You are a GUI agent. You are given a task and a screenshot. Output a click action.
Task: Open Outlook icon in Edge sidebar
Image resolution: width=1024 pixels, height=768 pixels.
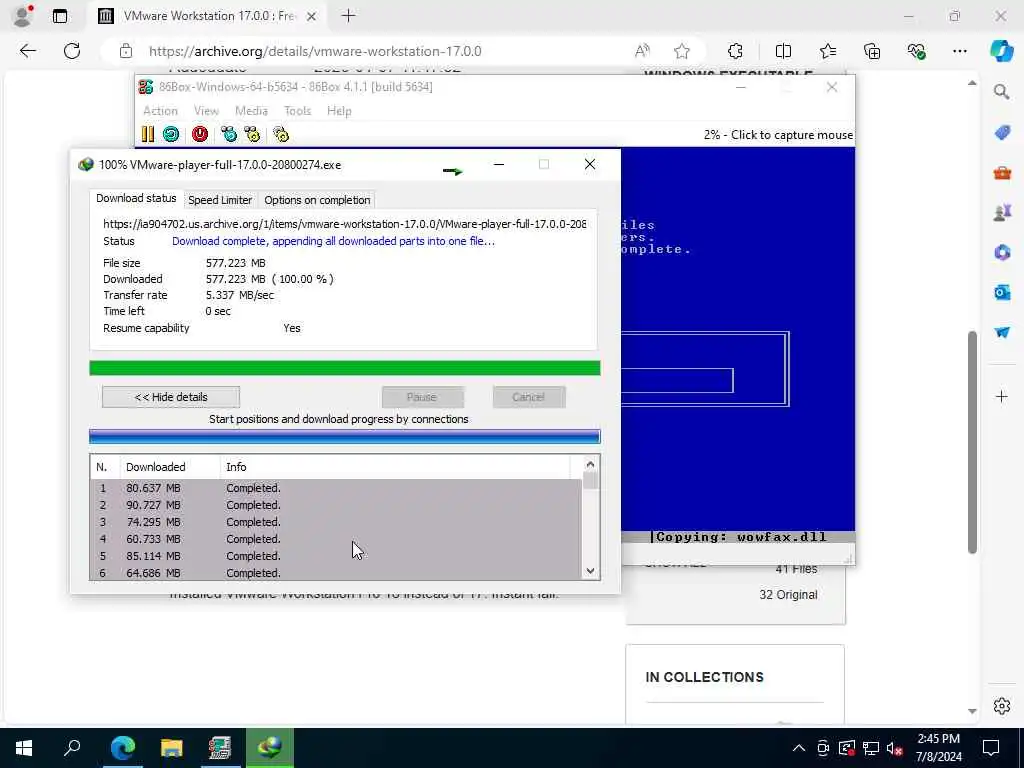1002,292
